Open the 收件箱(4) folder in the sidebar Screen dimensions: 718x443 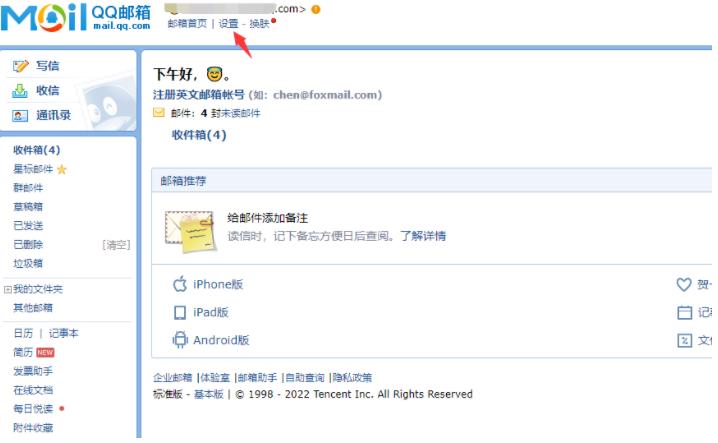click(37, 150)
